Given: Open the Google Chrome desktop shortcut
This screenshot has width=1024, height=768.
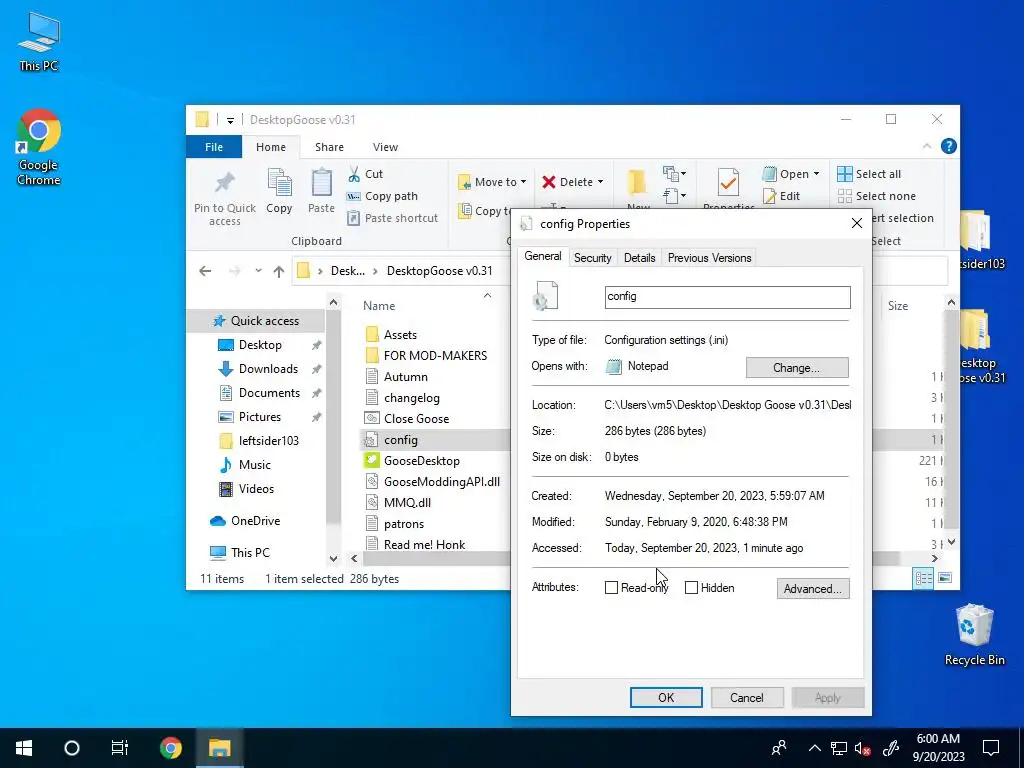Looking at the screenshot, I should pyautogui.click(x=39, y=147).
